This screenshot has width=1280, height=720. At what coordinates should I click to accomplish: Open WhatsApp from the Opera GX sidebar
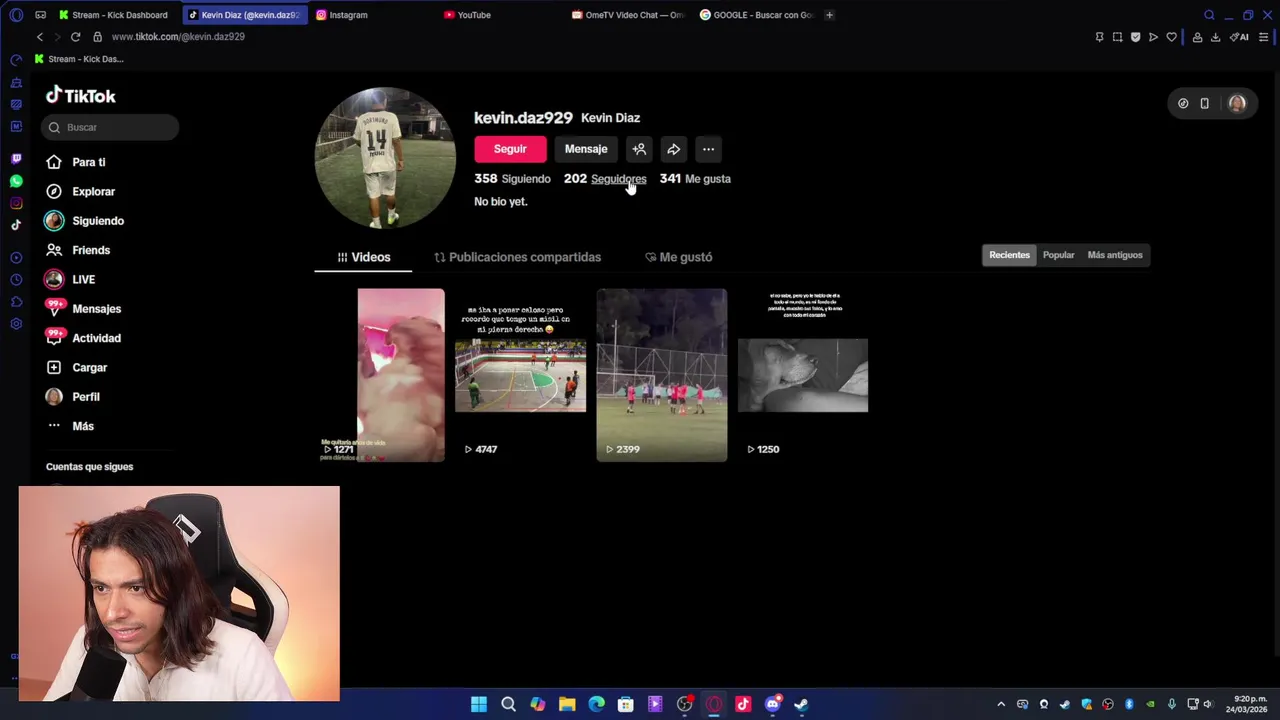[x=16, y=181]
